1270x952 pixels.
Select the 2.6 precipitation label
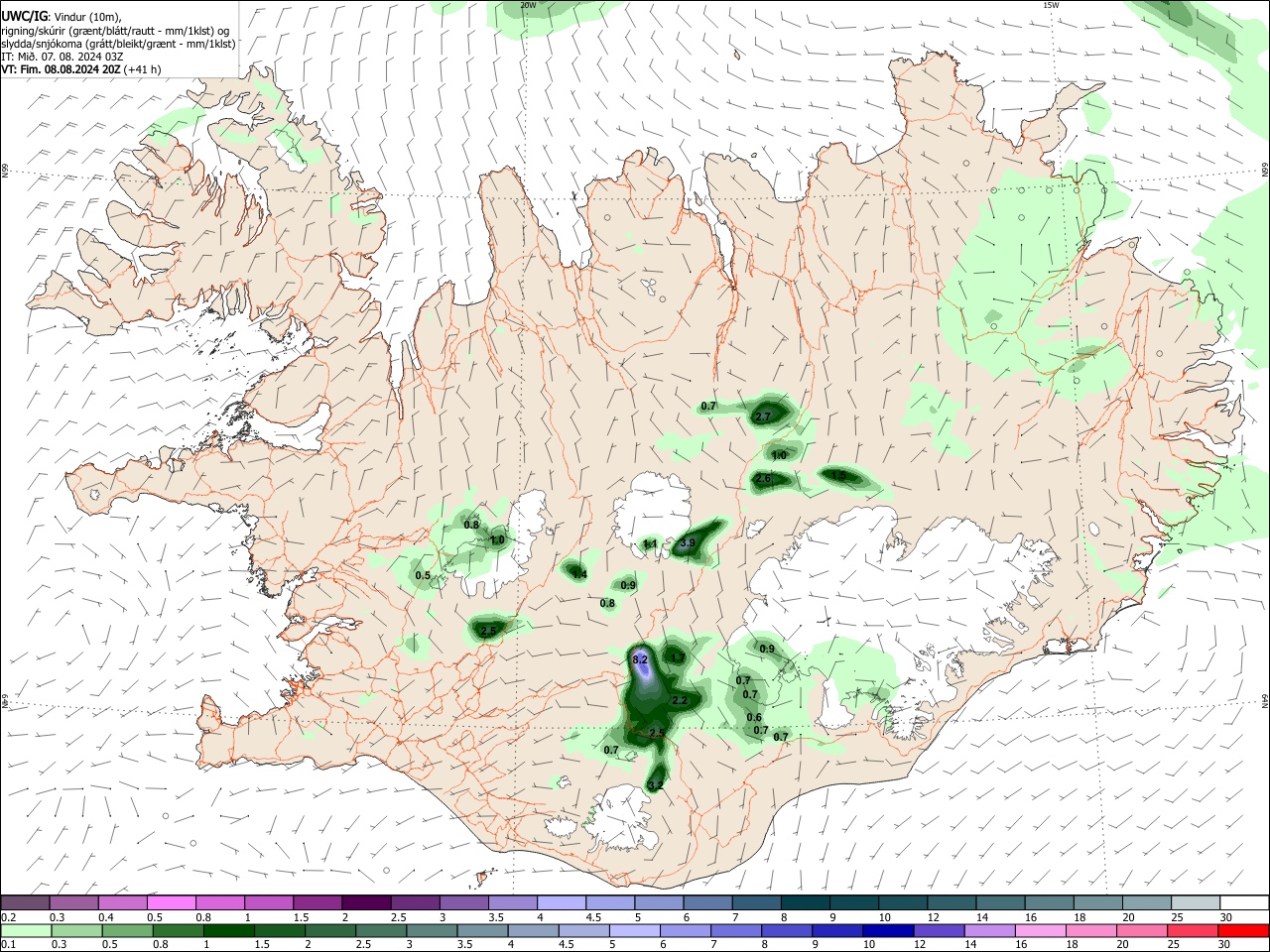pos(763,479)
